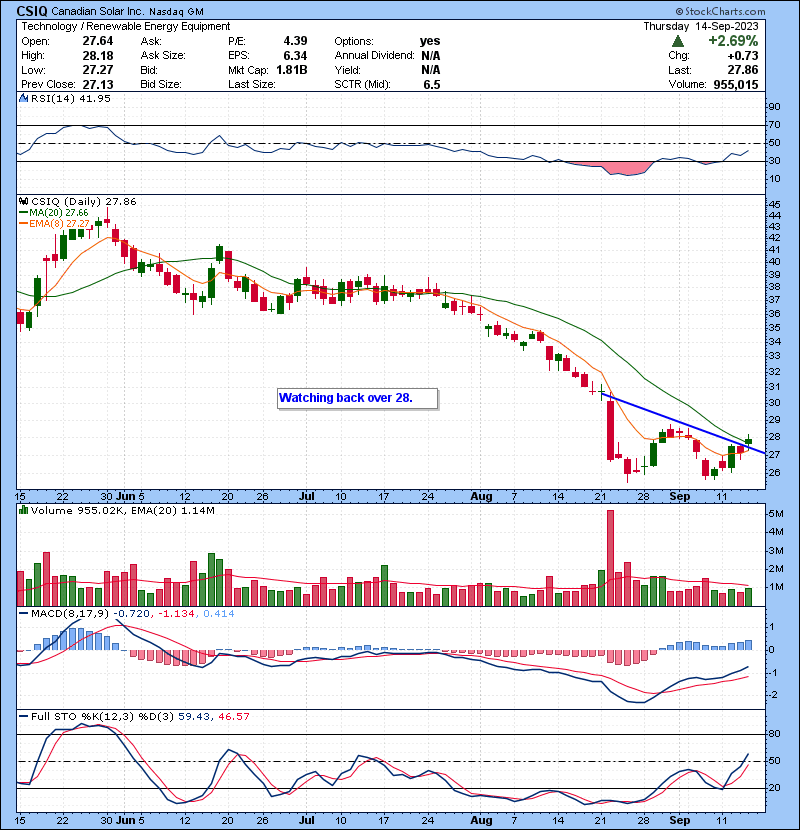
Task: Click the Options 'yes' value in header
Action: pos(431,41)
